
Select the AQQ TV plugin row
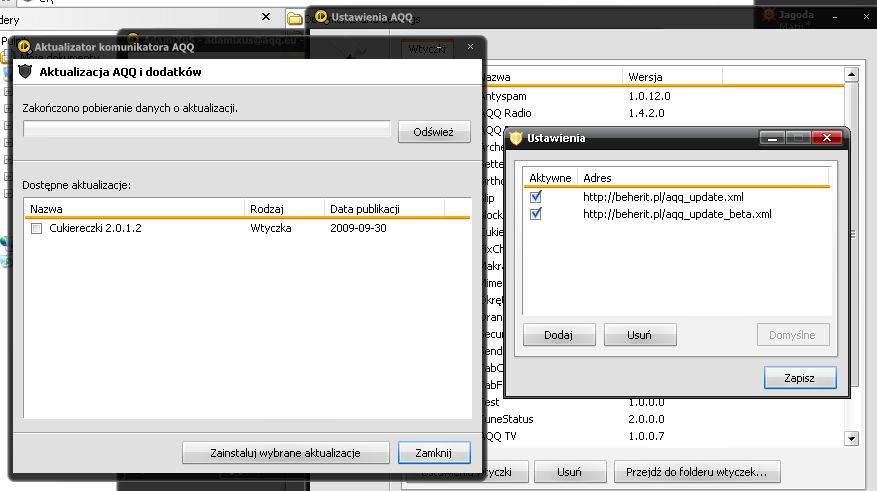click(x=663, y=436)
